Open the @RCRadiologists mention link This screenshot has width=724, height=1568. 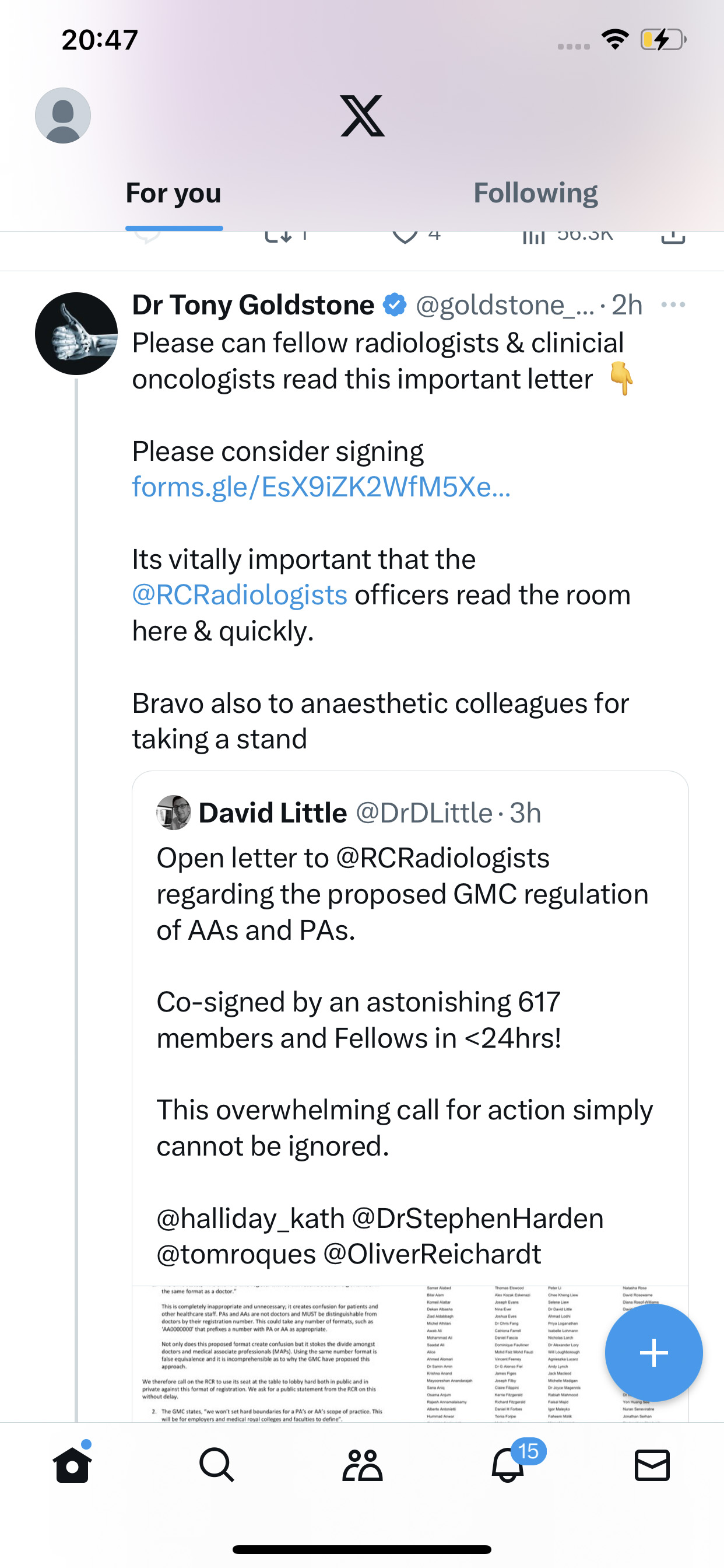240,594
